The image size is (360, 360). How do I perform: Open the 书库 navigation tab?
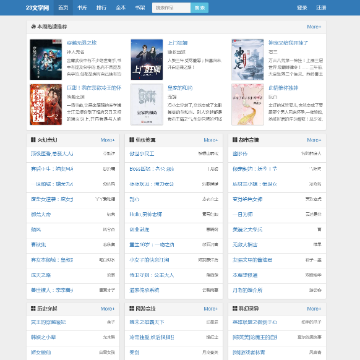tap(82, 8)
